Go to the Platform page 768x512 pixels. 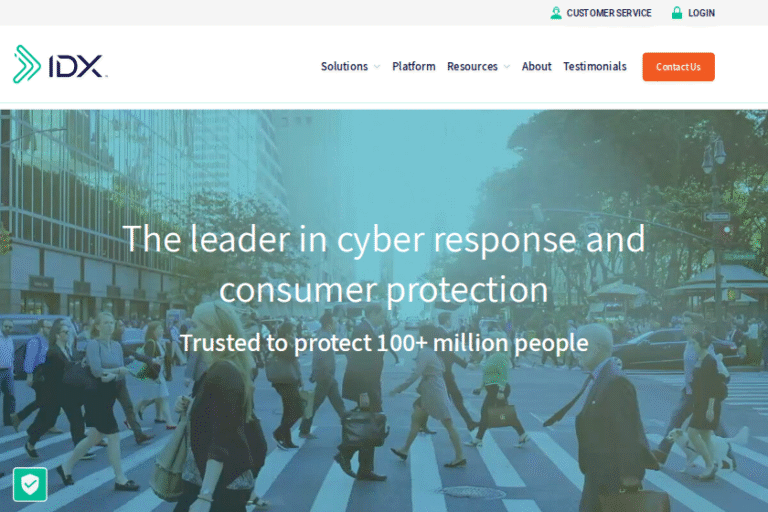point(414,66)
